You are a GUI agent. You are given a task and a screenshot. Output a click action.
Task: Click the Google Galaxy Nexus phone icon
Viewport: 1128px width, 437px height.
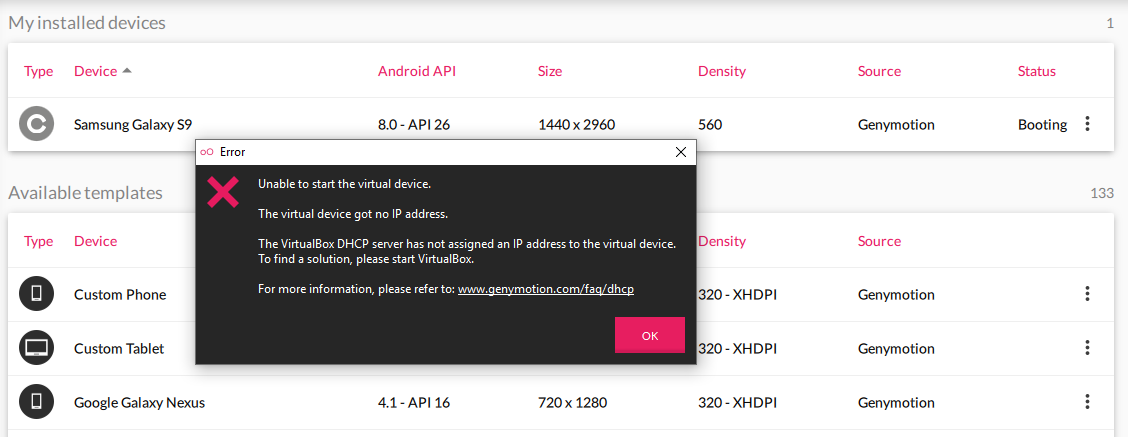(x=37, y=402)
